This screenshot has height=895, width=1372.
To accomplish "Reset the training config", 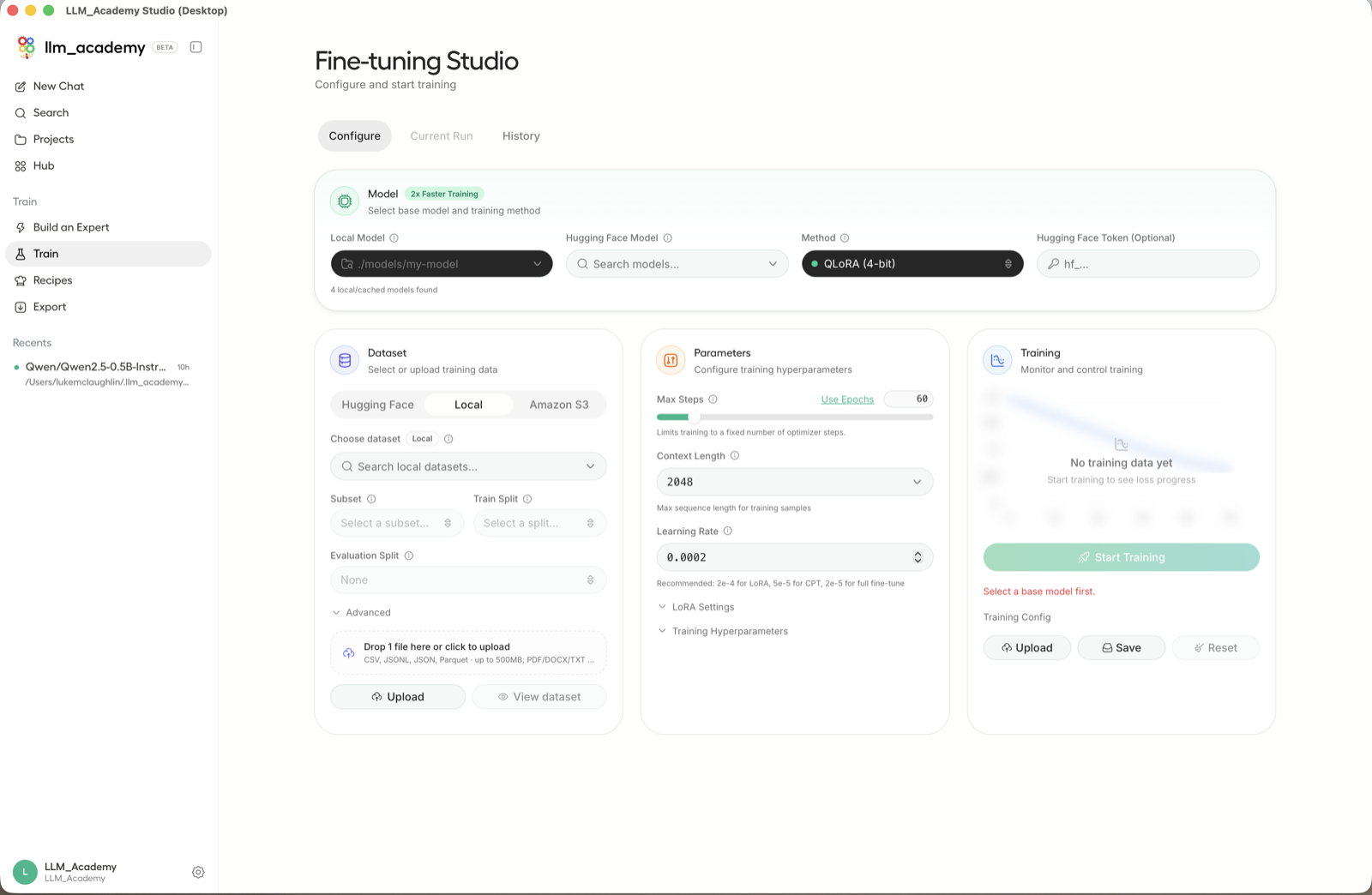I will 1216,648.
